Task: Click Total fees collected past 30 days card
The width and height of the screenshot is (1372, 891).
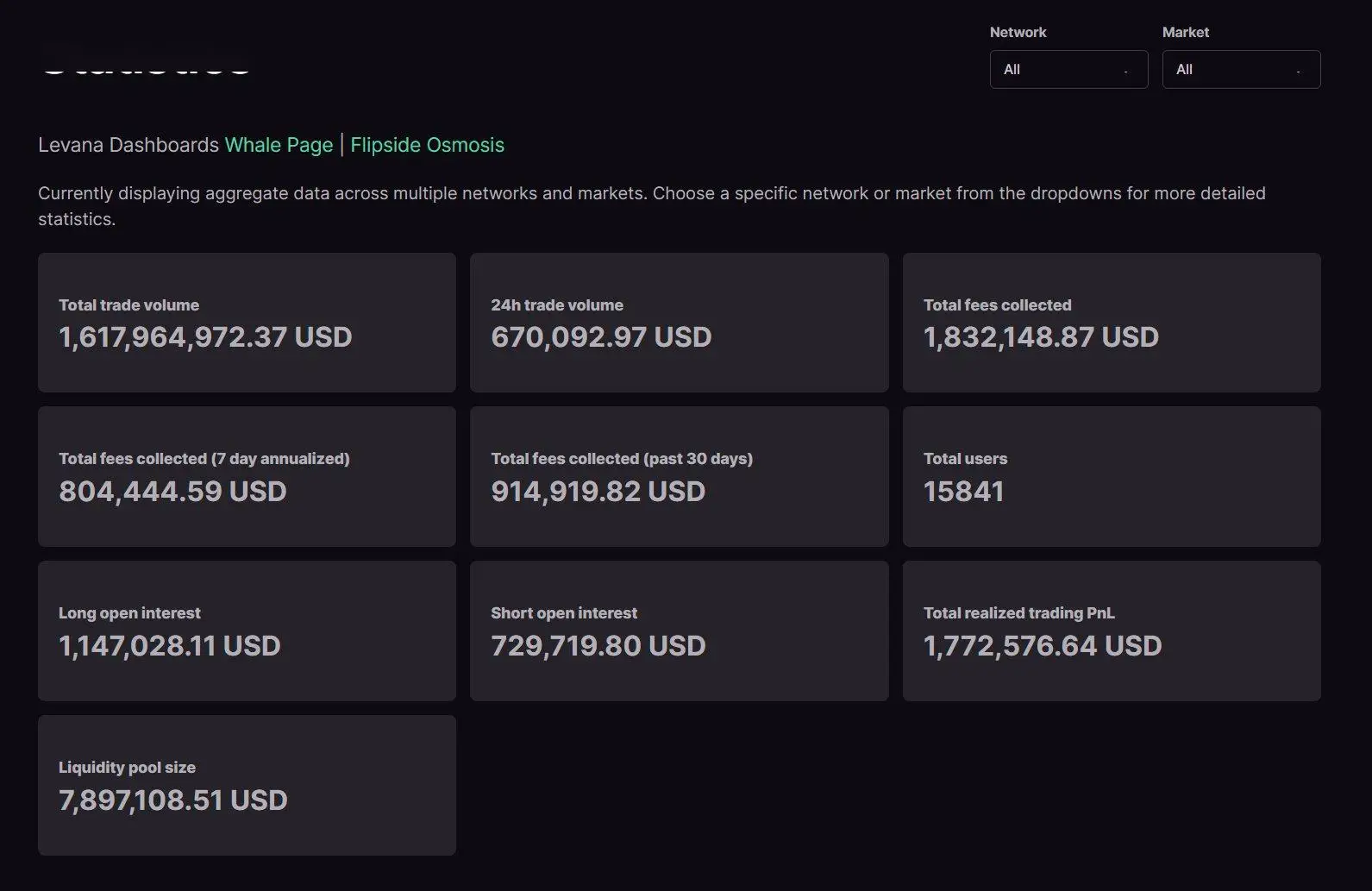Action: (x=679, y=476)
